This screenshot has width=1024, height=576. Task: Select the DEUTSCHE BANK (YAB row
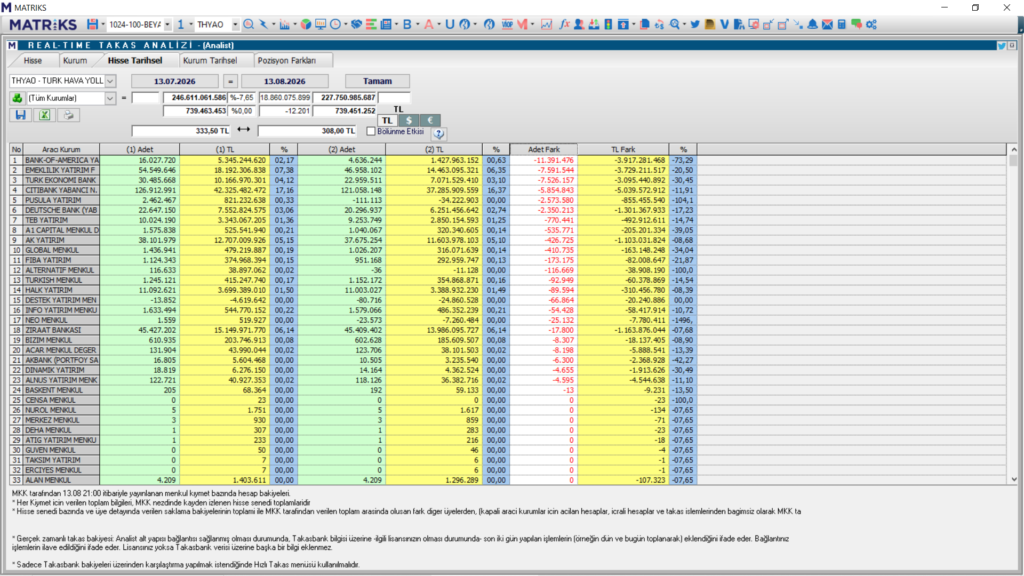pyautogui.click(x=353, y=210)
